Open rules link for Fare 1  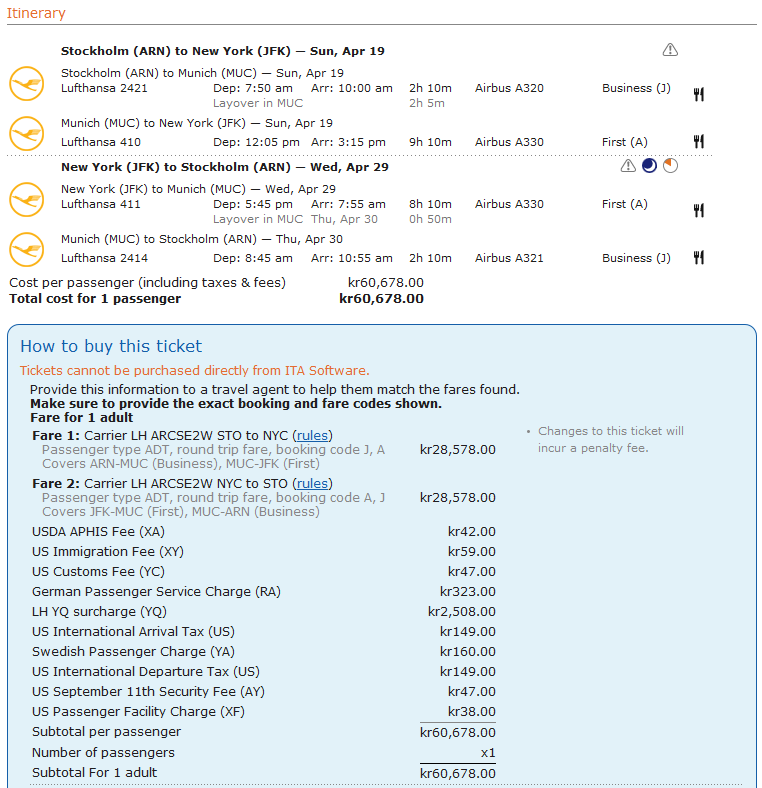tap(313, 435)
